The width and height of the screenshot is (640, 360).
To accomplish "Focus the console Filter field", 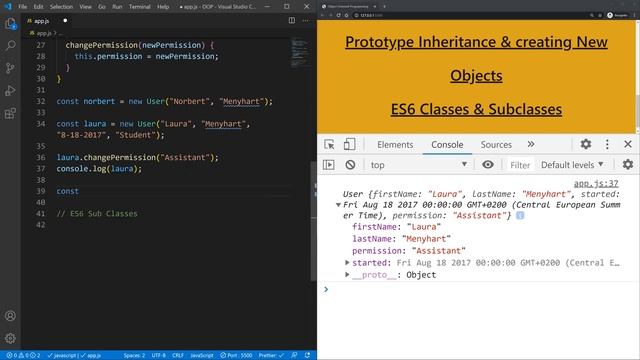I will pos(520,165).
